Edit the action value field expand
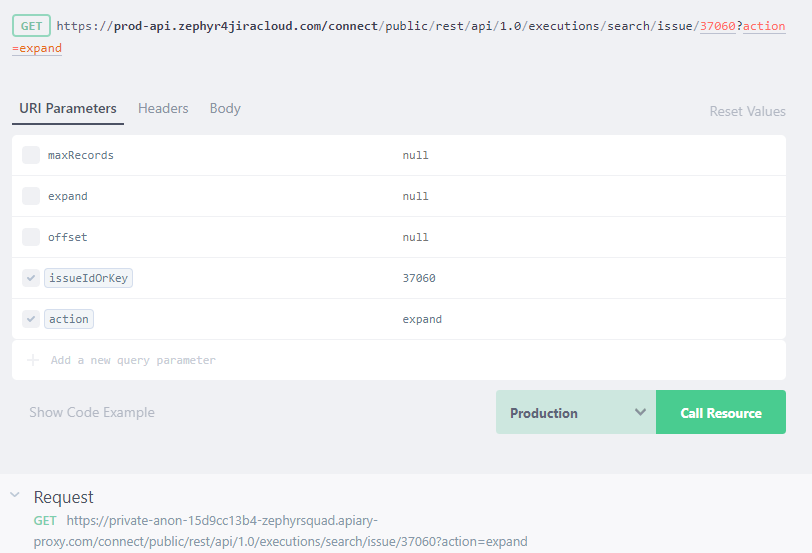This screenshot has width=812, height=553. [x=422, y=319]
